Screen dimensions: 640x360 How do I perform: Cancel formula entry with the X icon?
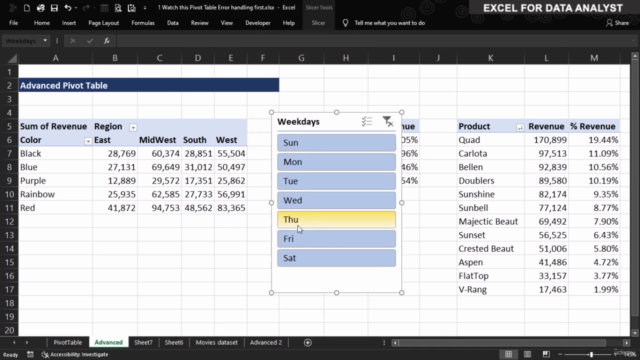click(73, 41)
